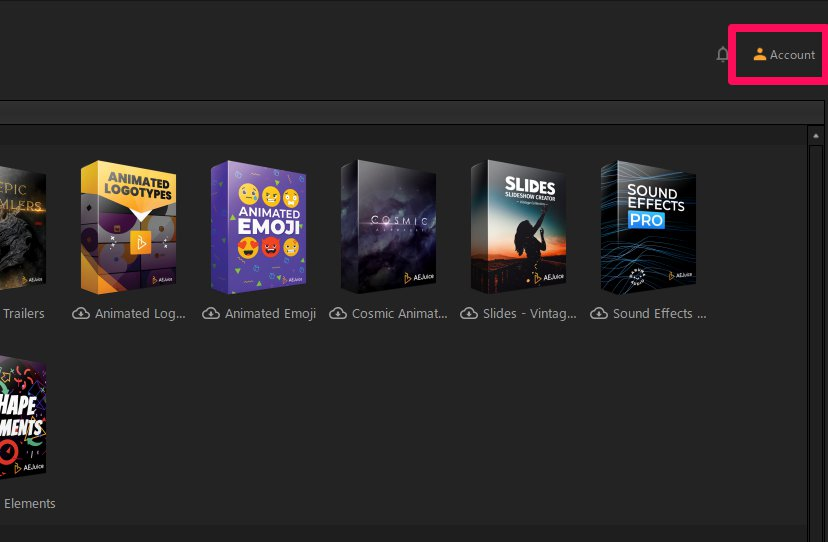The image size is (828, 542).
Task: Download the Sound Effects Pro pack cloud icon
Action: coord(599,313)
